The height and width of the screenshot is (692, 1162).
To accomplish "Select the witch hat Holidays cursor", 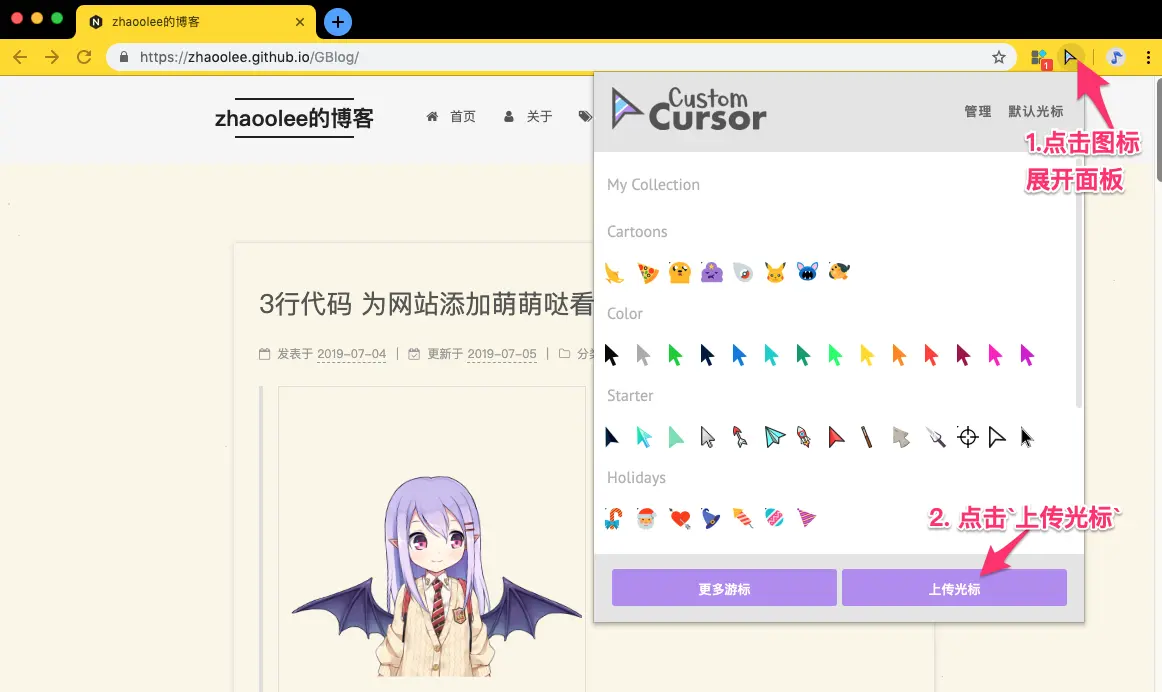I will point(711,519).
